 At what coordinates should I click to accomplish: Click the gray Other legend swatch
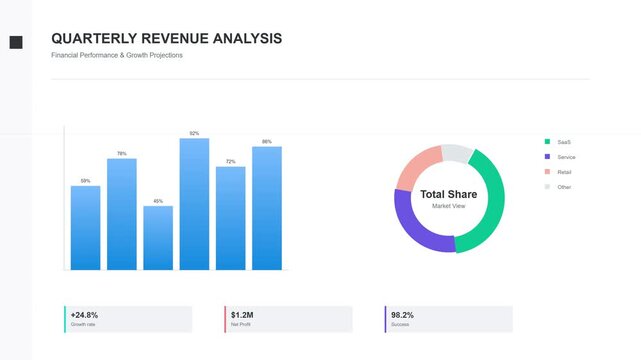pos(547,187)
